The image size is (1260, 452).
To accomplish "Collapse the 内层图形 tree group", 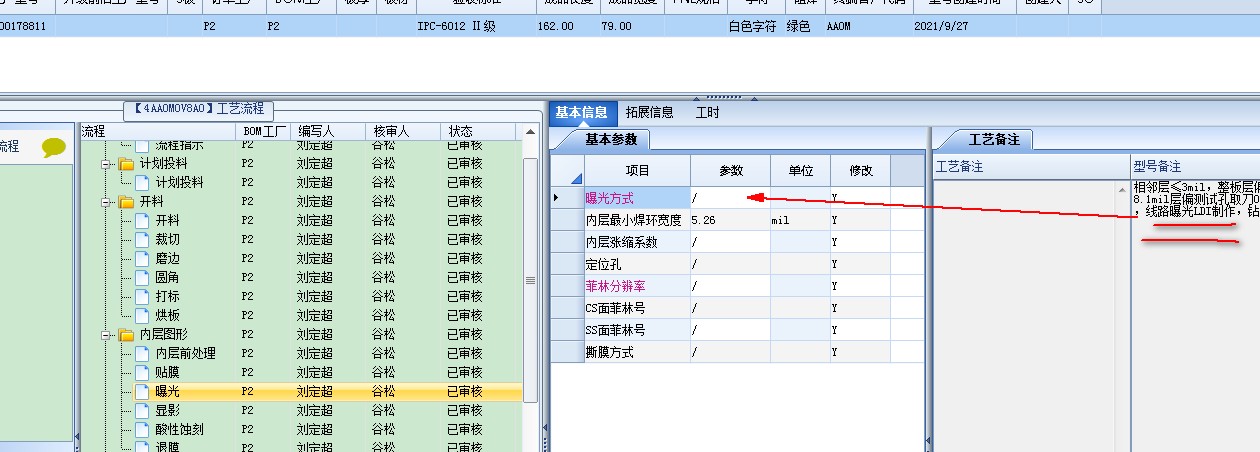I will [x=106, y=334].
